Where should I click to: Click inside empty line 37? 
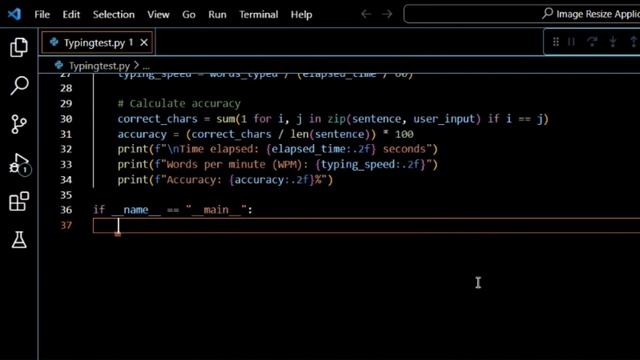366,226
